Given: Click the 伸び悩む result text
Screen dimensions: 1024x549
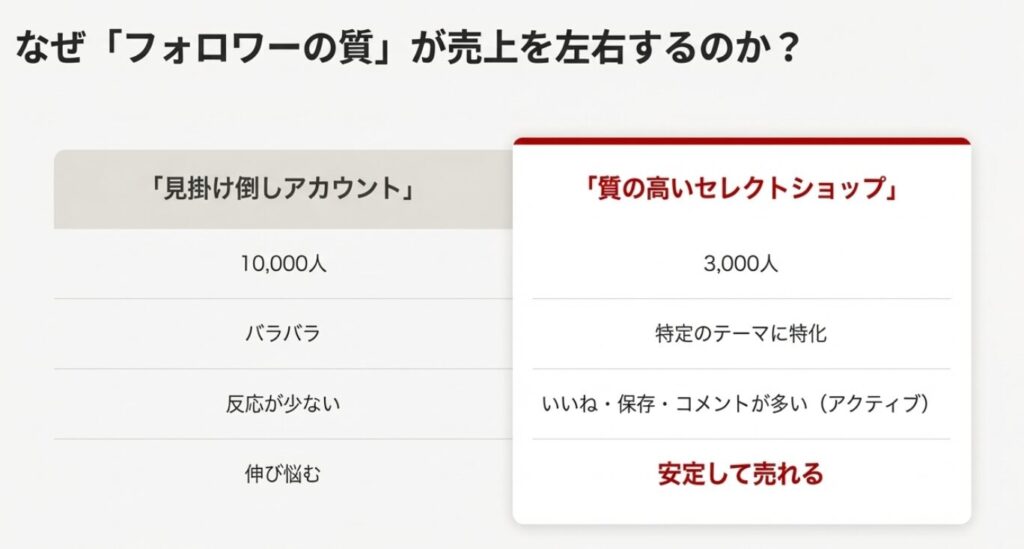Looking at the screenshot, I should [283, 474].
